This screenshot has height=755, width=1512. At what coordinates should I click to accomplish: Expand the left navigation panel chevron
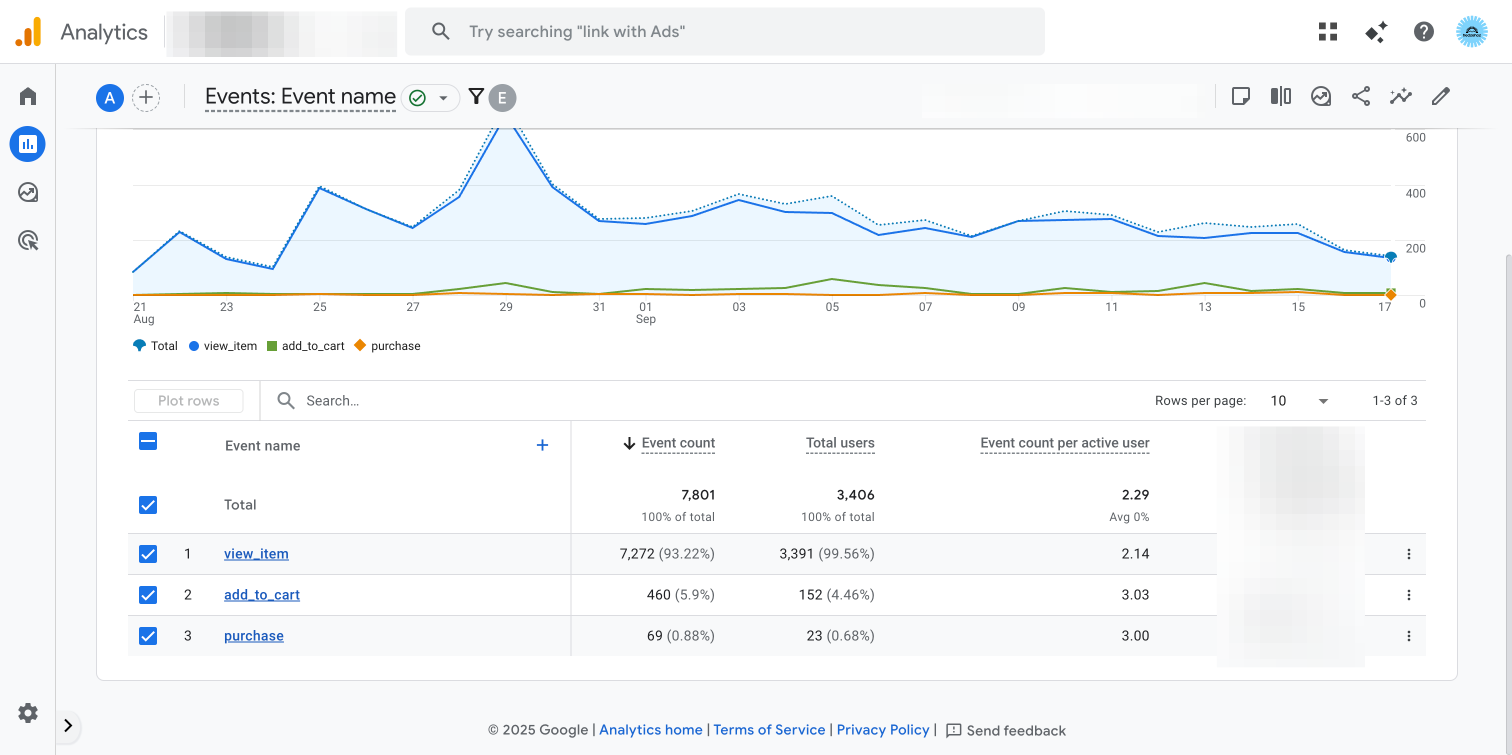tap(68, 726)
